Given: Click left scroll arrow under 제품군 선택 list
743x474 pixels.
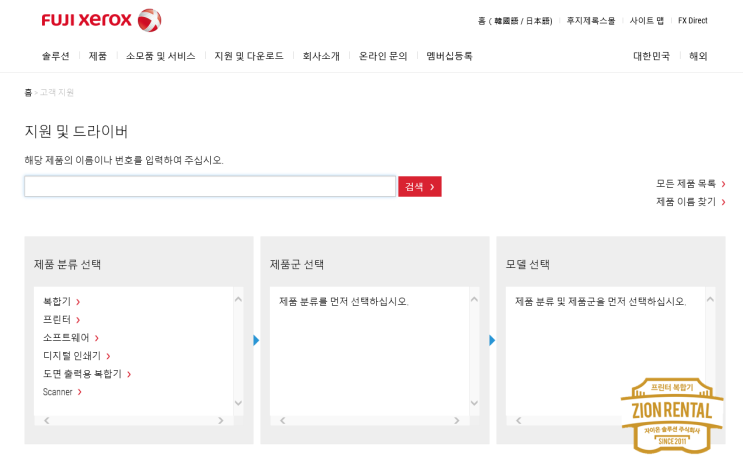Looking at the screenshot, I should (x=282, y=420).
